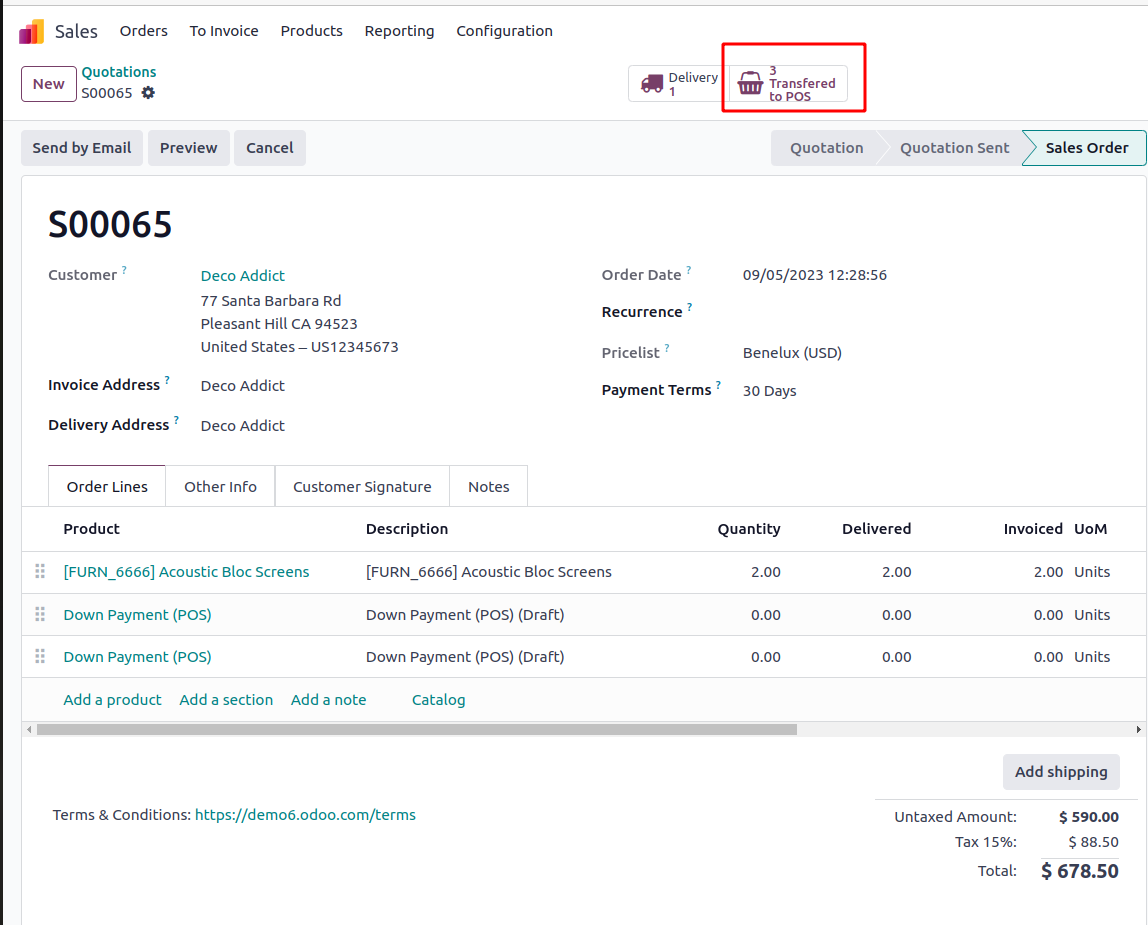This screenshot has width=1148, height=925.
Task: Click the Pricelist help question mark
Action: (666, 348)
